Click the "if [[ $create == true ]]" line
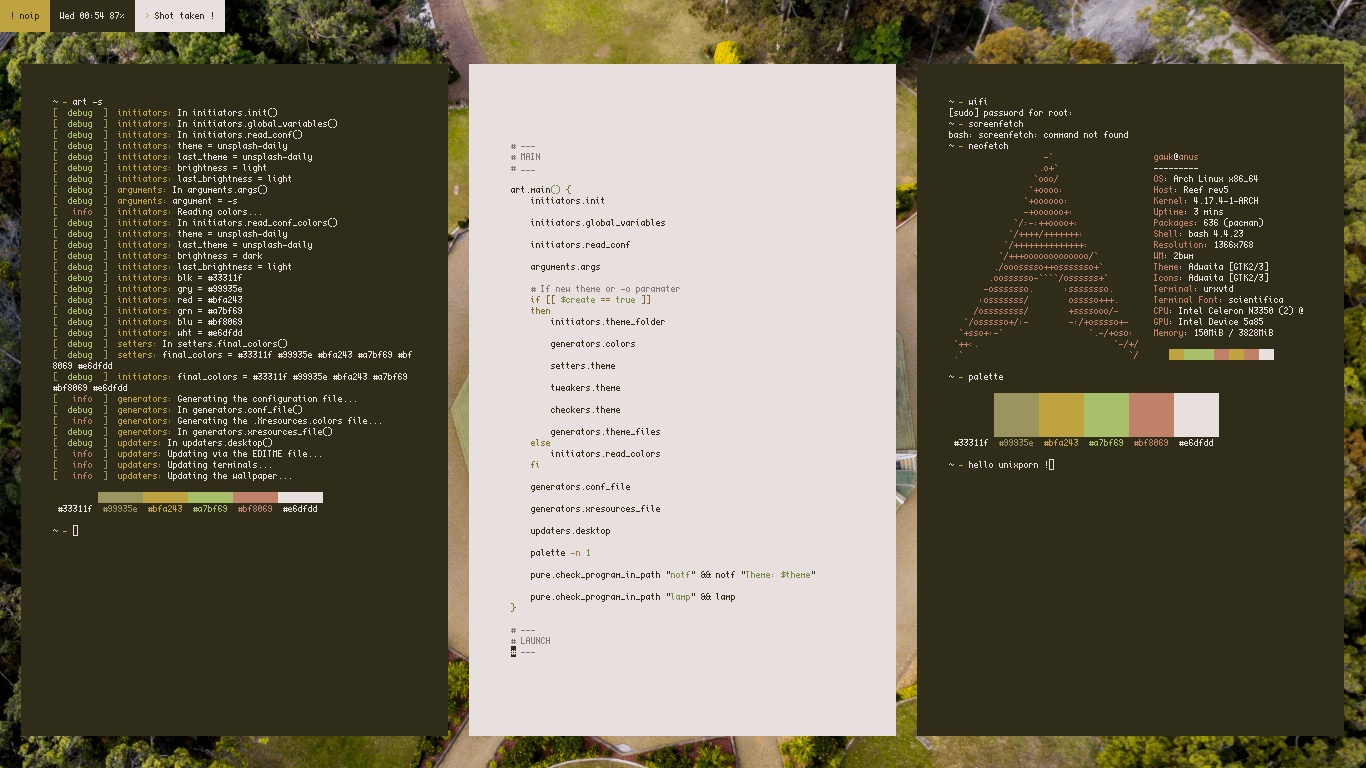 pos(591,300)
